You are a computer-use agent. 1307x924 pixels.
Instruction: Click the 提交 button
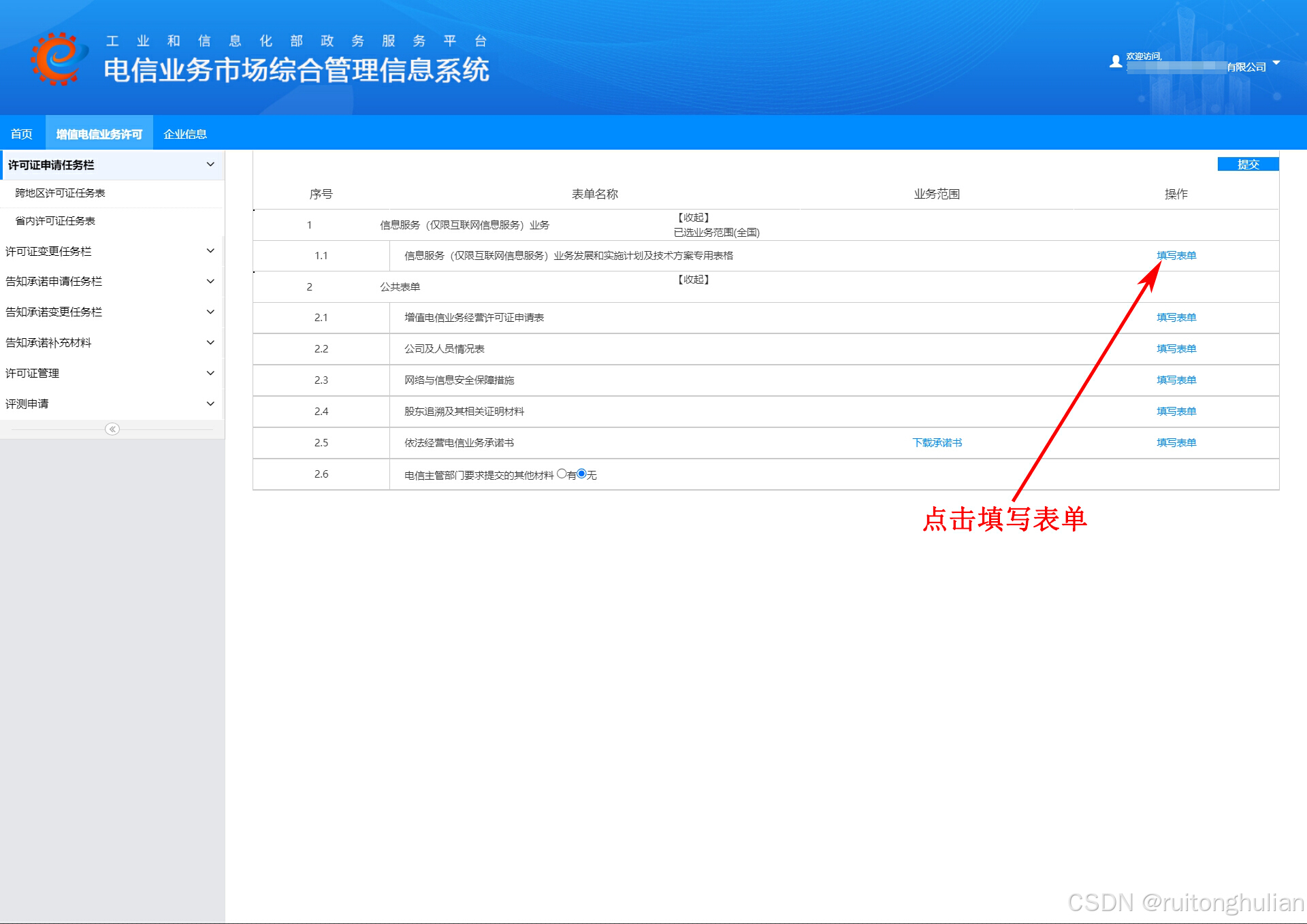[x=1247, y=164]
